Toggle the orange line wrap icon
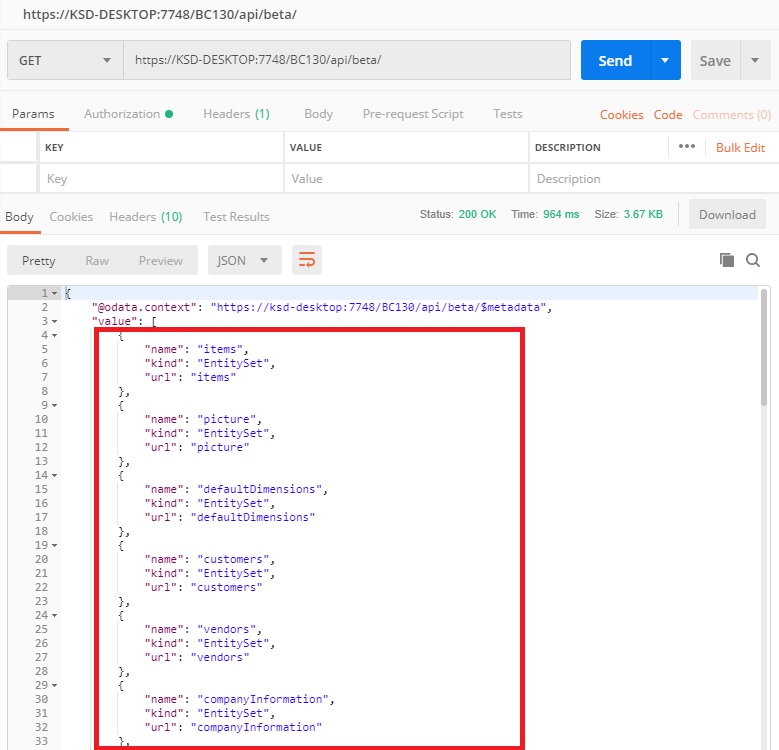779x750 pixels. point(306,260)
